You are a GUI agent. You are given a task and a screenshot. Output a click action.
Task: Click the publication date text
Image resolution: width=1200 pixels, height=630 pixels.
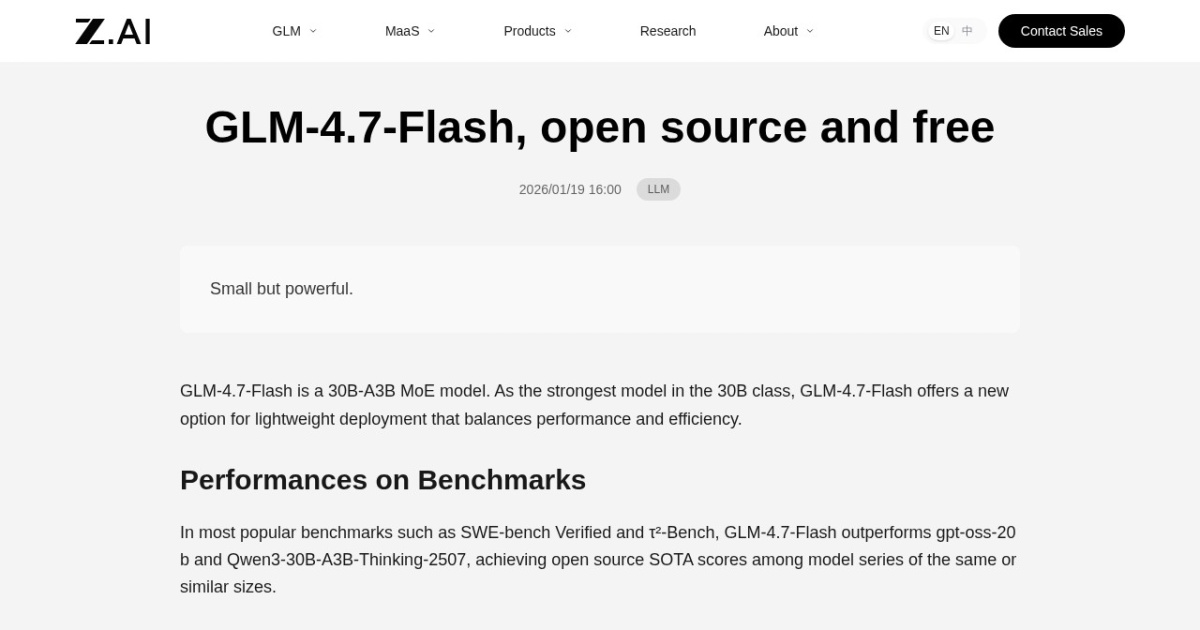[570, 189]
